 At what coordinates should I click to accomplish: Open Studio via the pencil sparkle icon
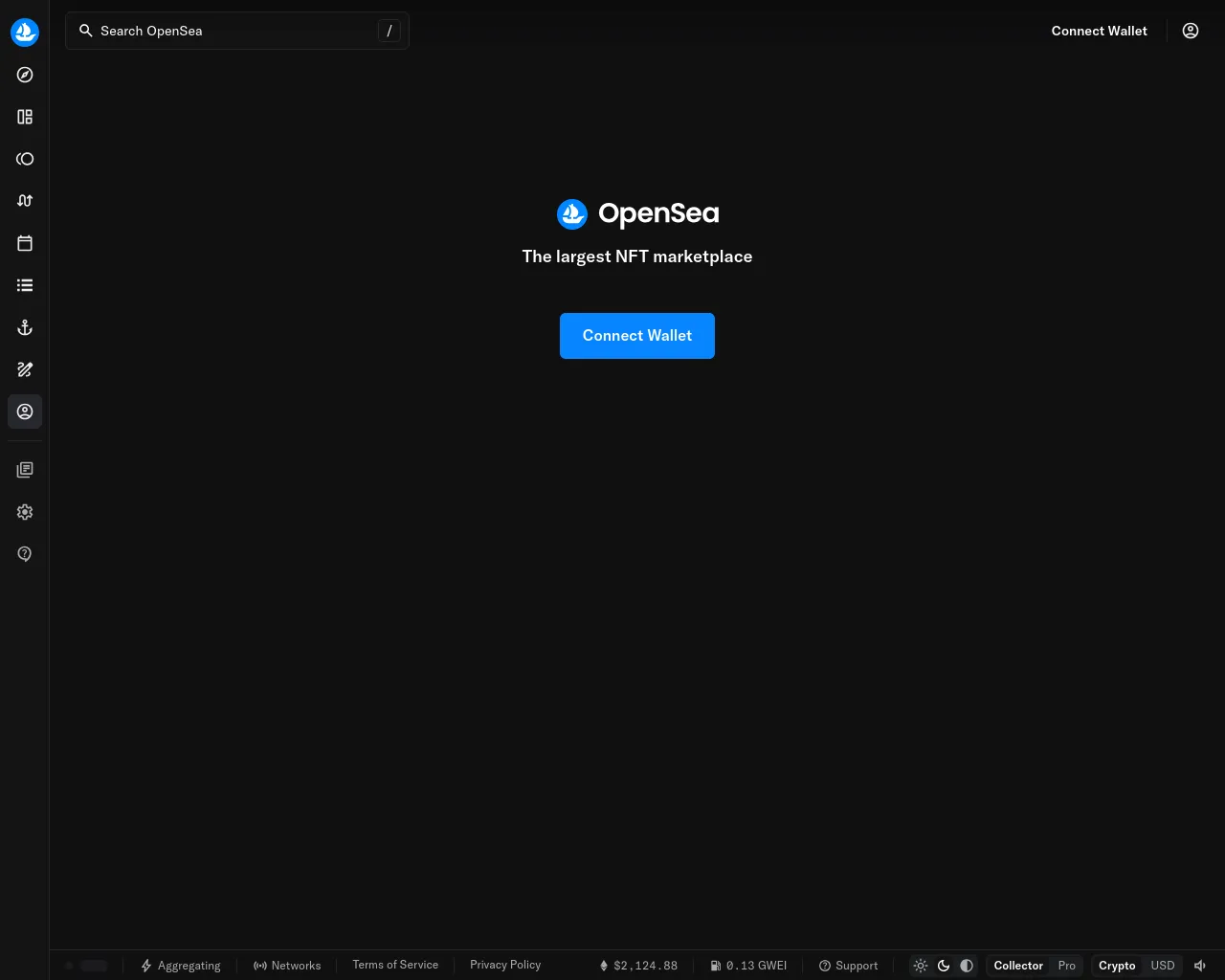[25, 369]
